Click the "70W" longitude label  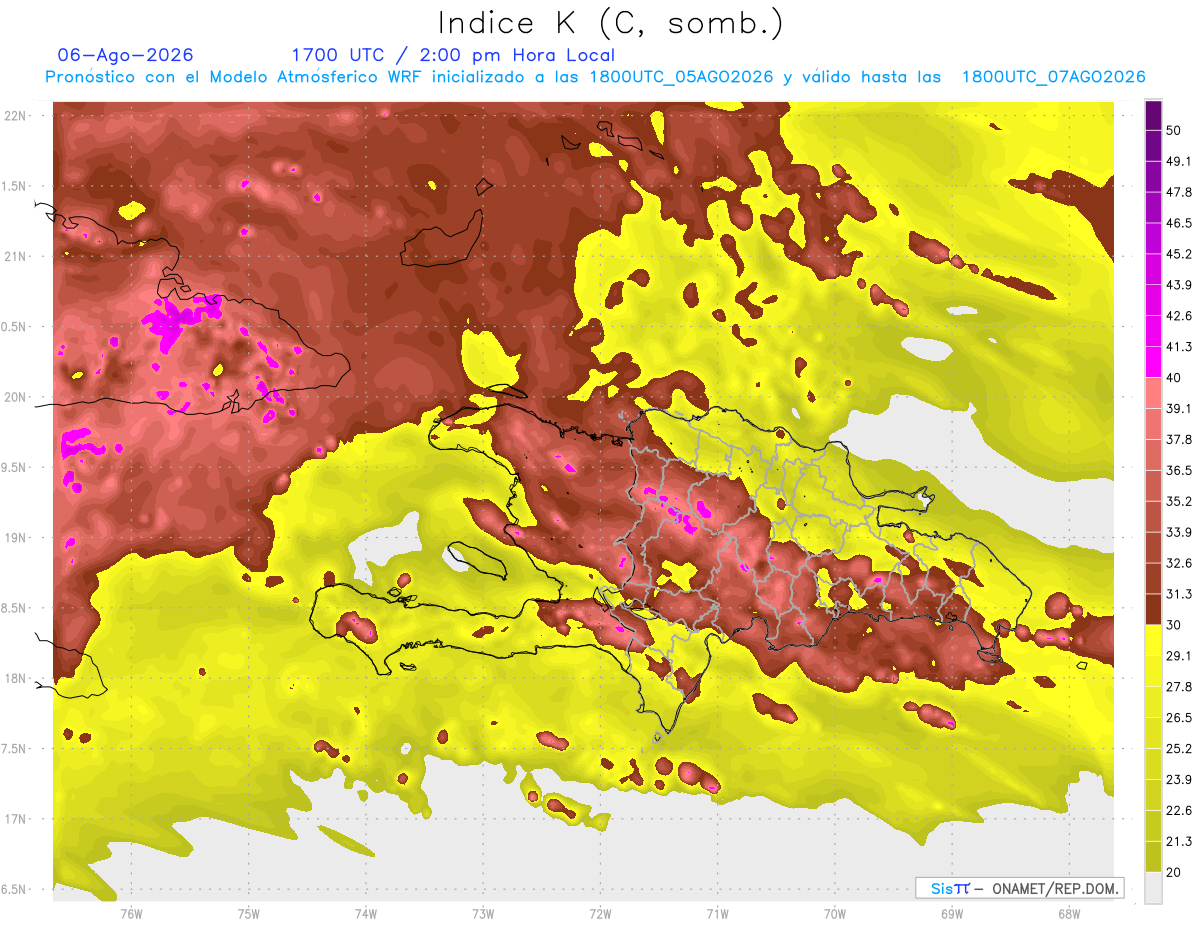pos(834,913)
